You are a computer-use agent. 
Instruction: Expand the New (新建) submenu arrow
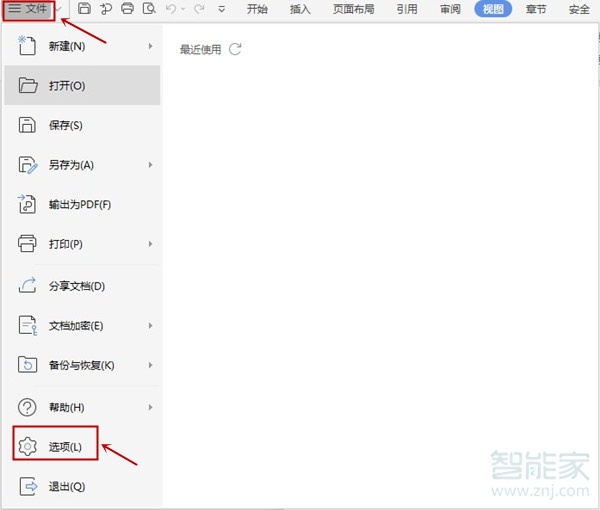tap(150, 46)
